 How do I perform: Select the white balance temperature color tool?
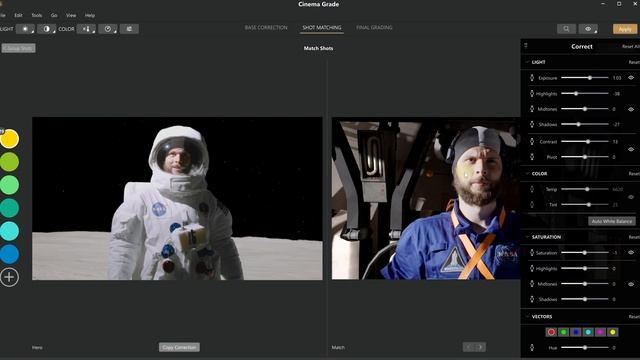pos(86,29)
